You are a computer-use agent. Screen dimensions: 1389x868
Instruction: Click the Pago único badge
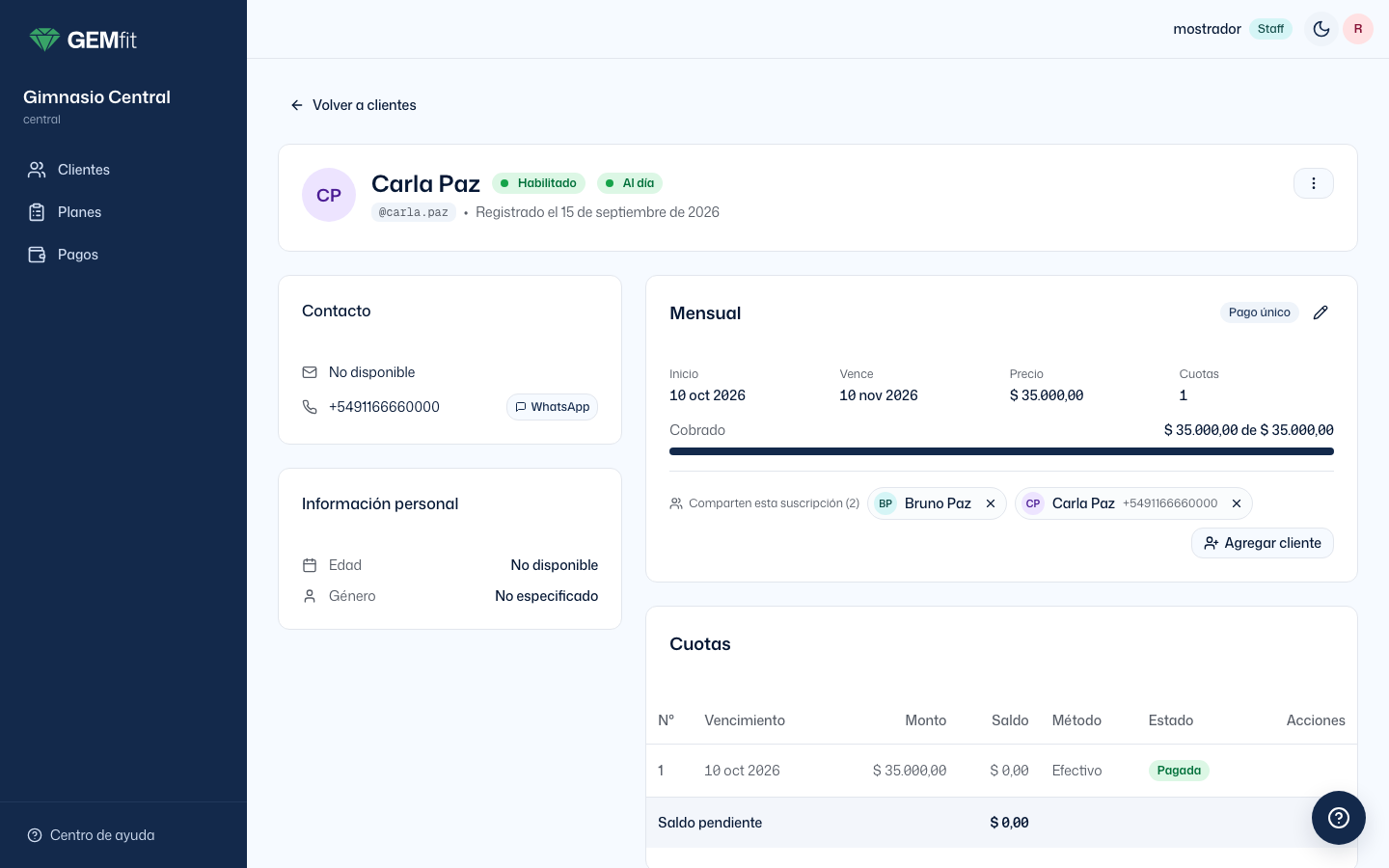tap(1260, 312)
